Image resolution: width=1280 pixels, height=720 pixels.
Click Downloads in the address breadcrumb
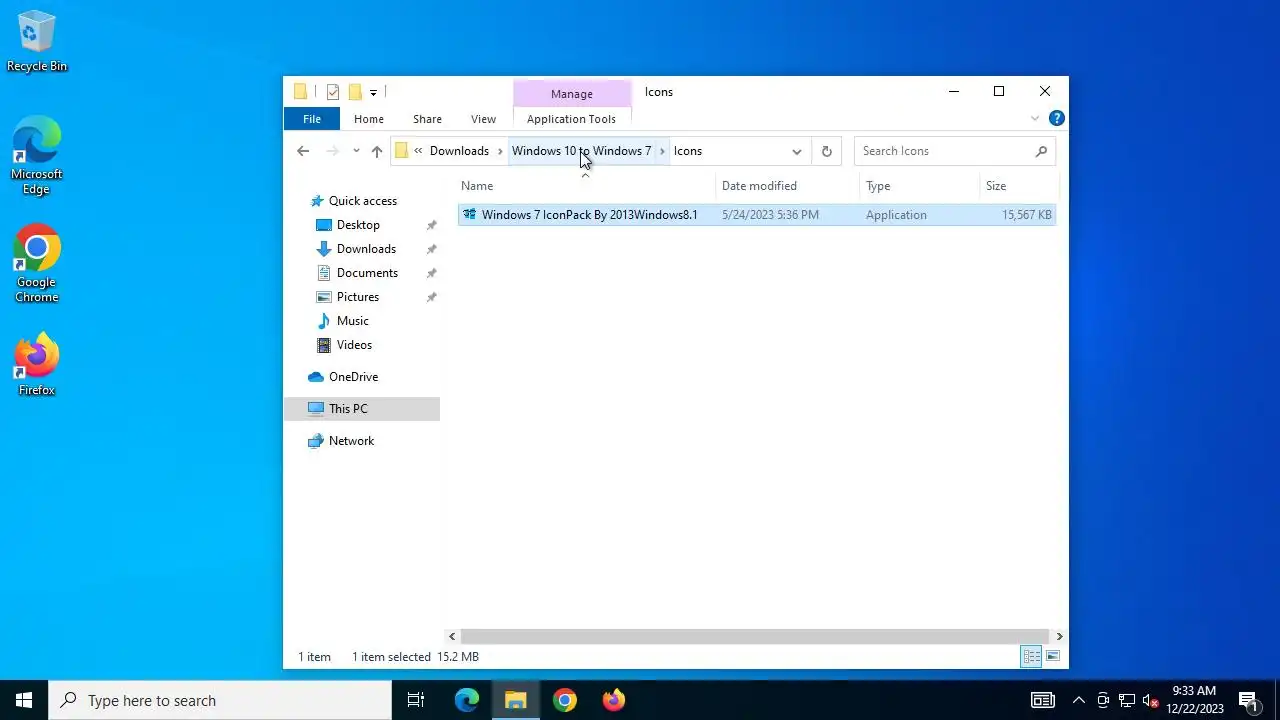[459, 151]
